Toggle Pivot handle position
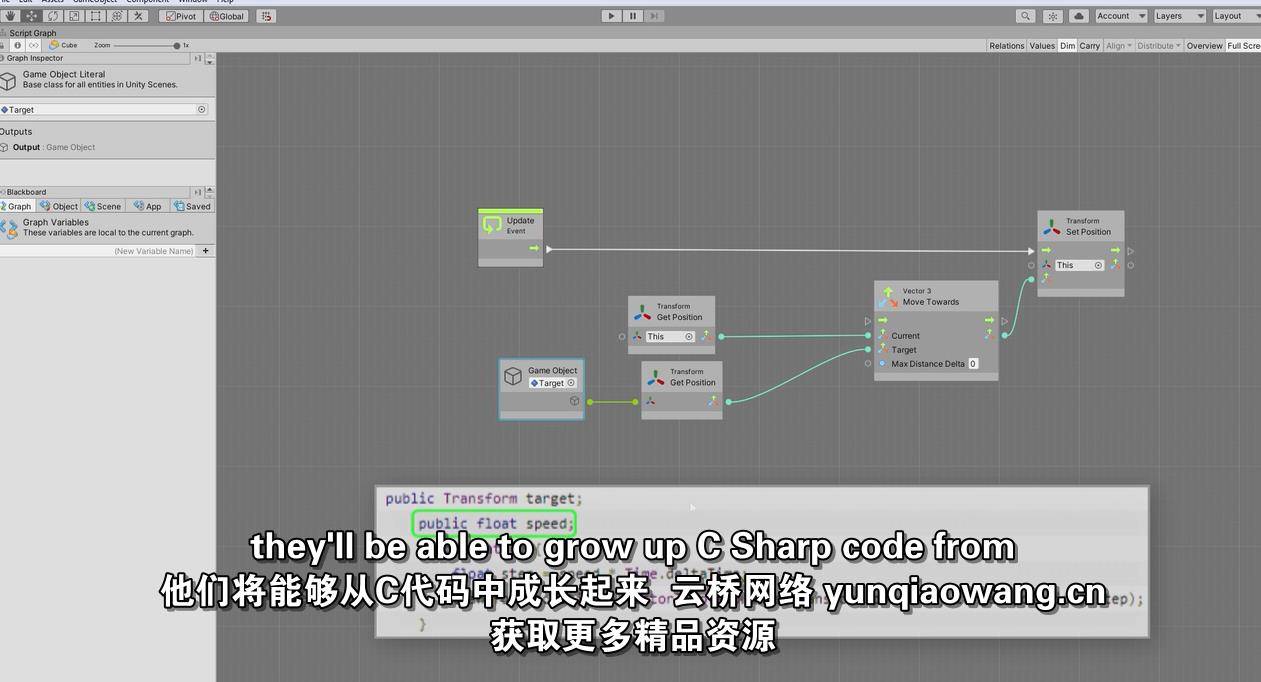 pos(180,16)
